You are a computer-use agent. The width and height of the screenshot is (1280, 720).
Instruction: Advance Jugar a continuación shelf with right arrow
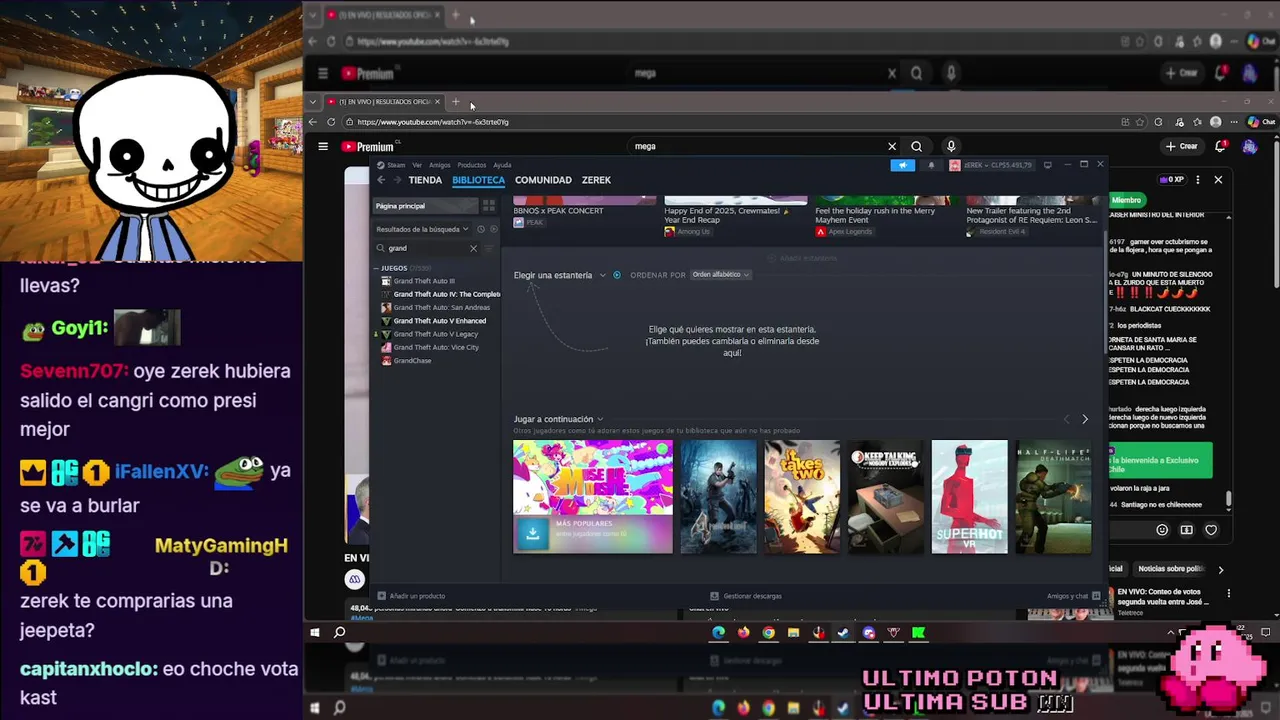tap(1085, 419)
